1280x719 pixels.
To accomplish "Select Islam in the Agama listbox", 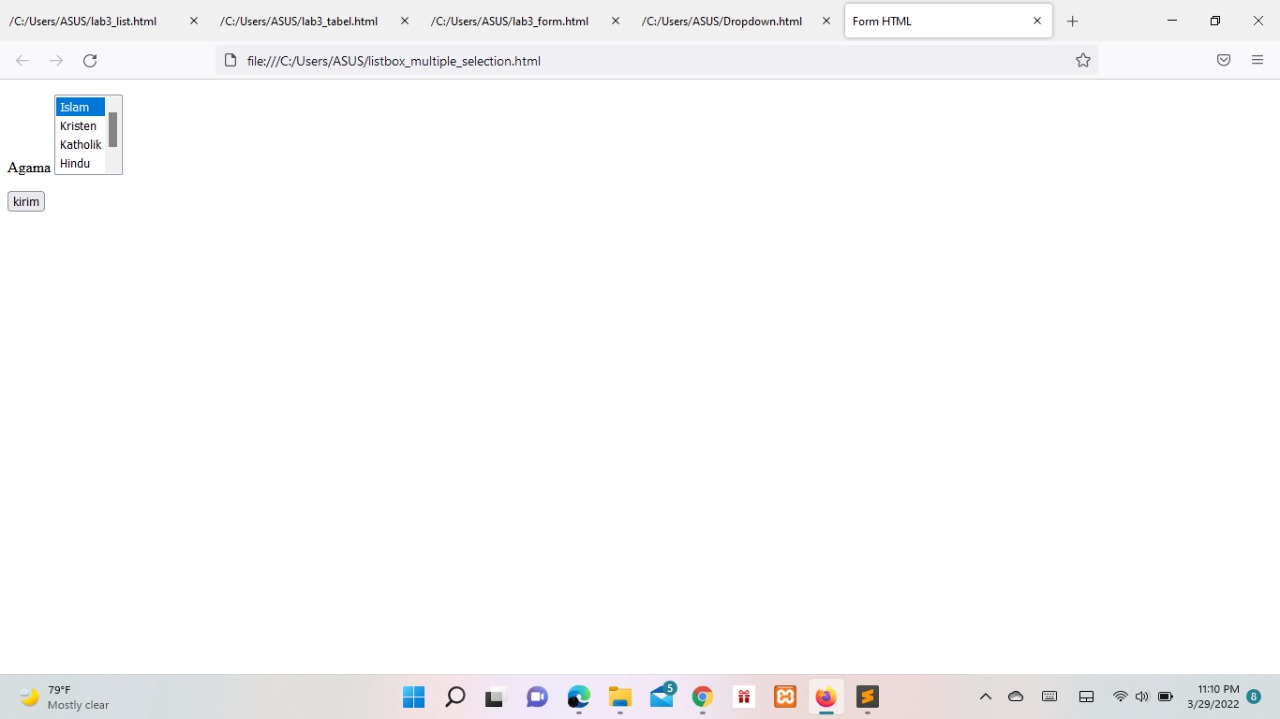I will click(x=80, y=107).
